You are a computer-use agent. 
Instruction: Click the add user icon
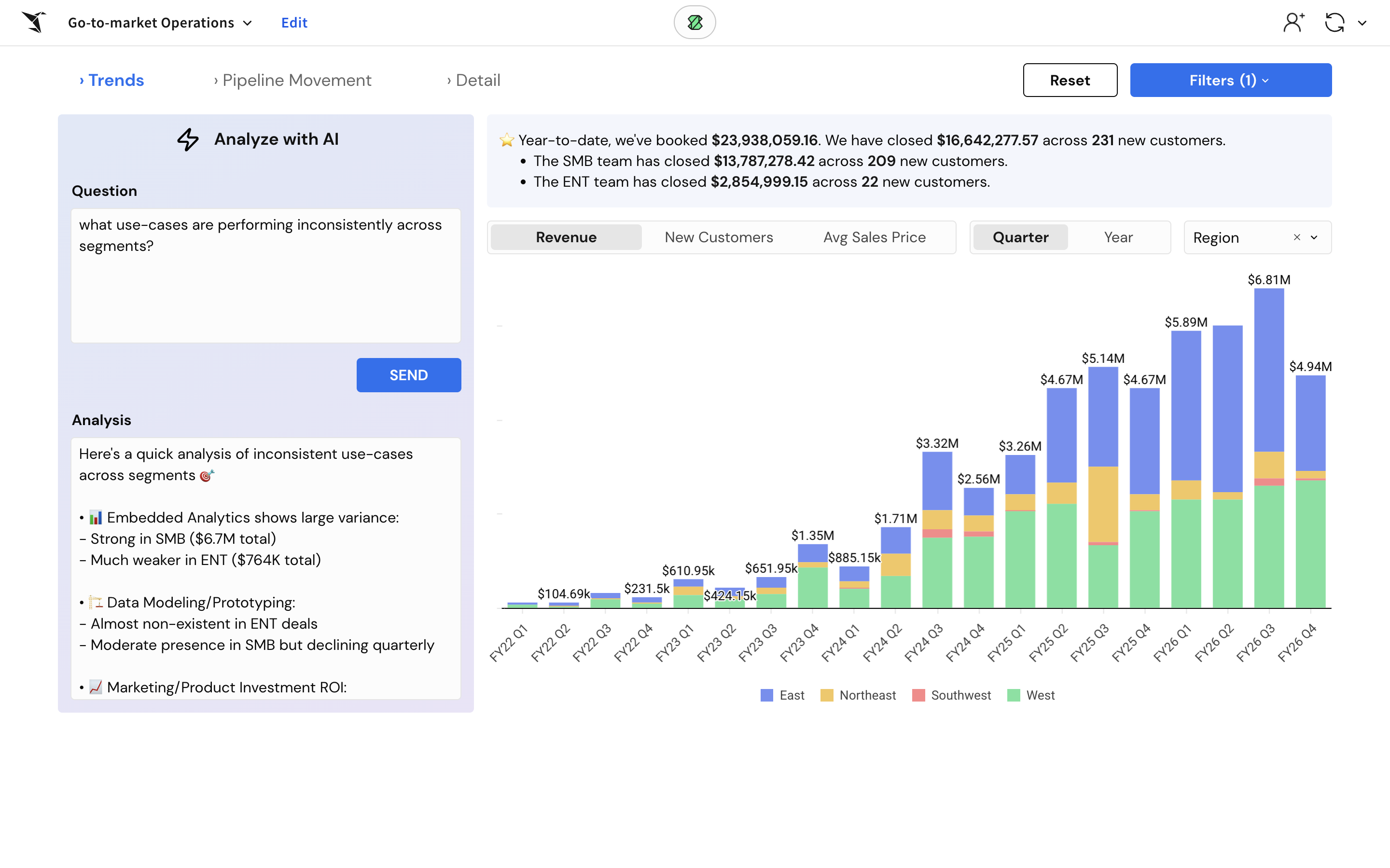pyautogui.click(x=1293, y=22)
